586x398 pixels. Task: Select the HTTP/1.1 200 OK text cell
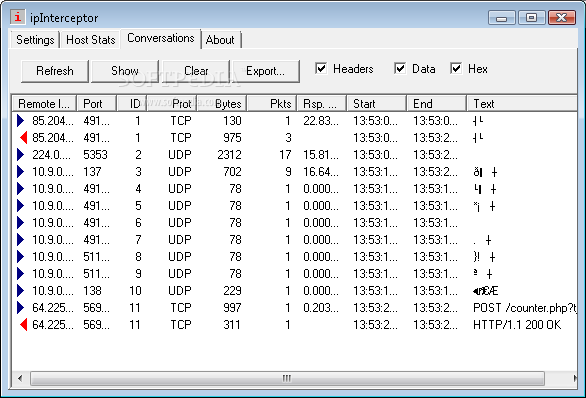[x=517, y=324]
